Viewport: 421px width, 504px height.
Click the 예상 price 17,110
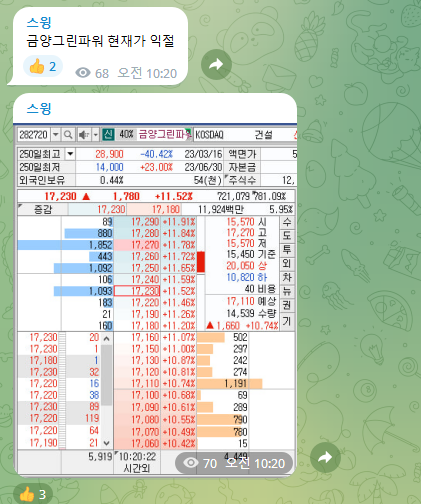click(x=241, y=301)
